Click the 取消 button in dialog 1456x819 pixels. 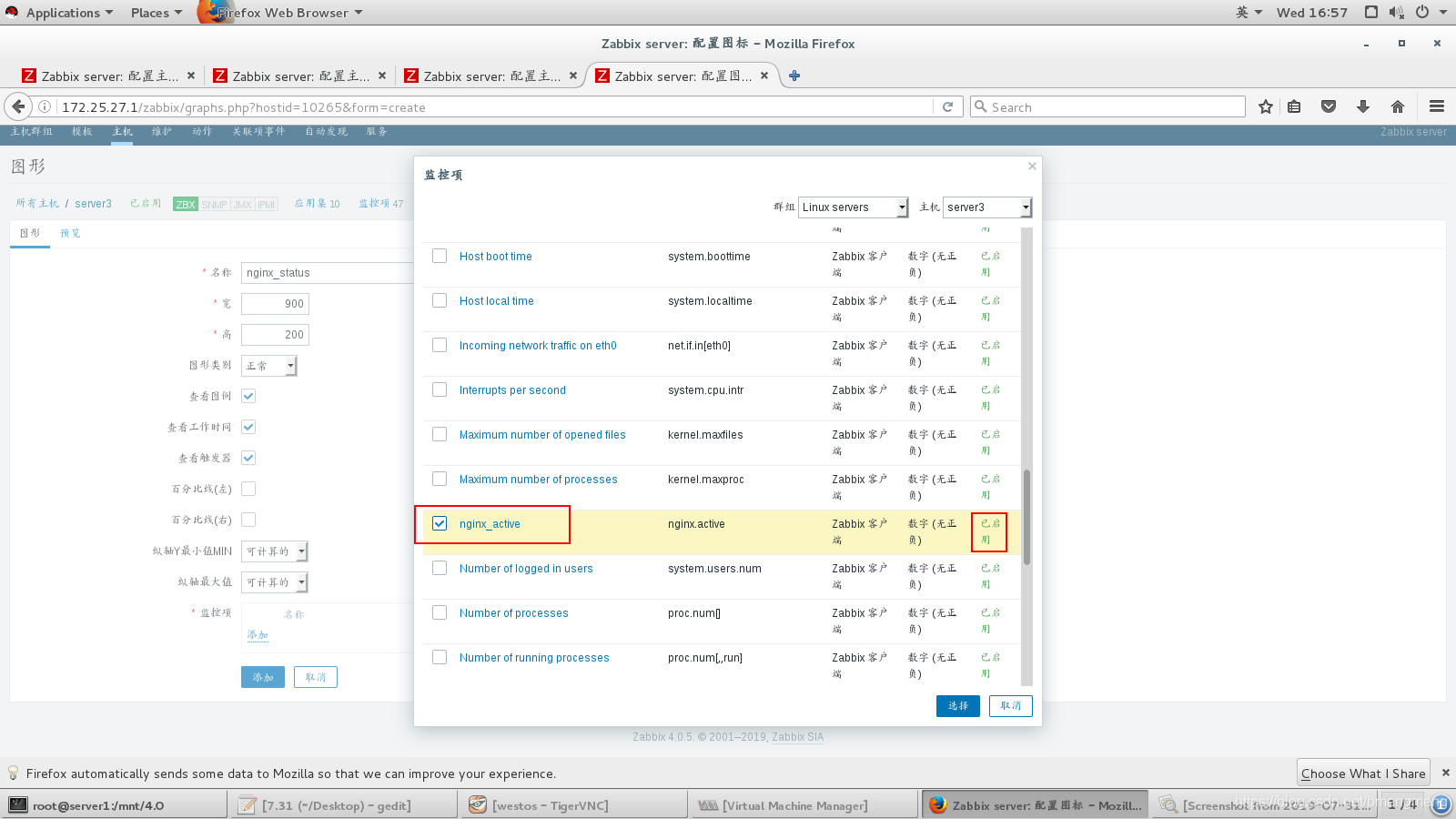(1011, 705)
